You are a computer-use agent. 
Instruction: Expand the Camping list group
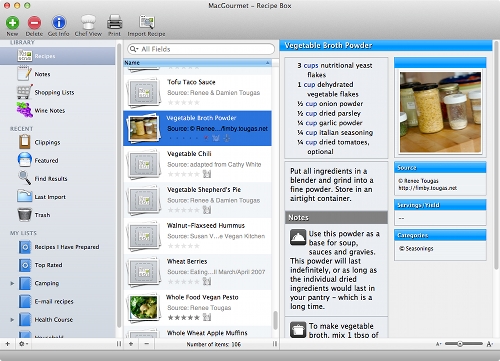12,283
